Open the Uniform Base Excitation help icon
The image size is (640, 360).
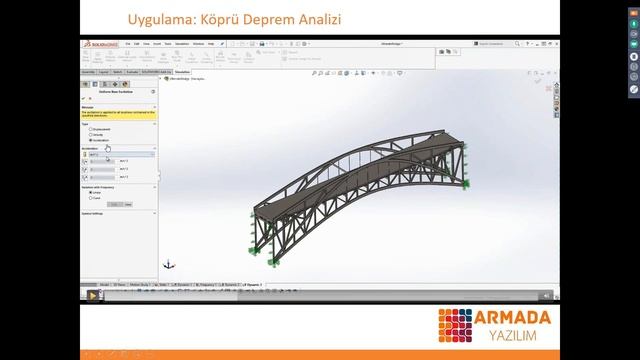[153, 92]
